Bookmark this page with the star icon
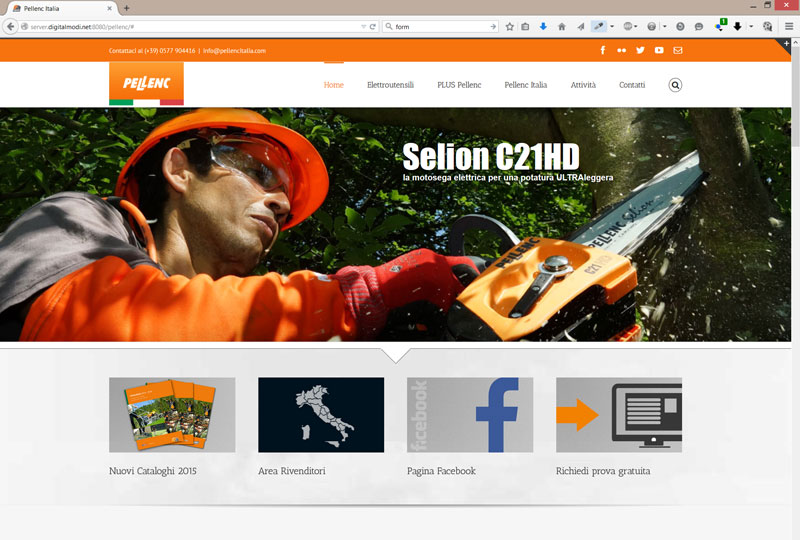800x540 pixels. tap(509, 27)
